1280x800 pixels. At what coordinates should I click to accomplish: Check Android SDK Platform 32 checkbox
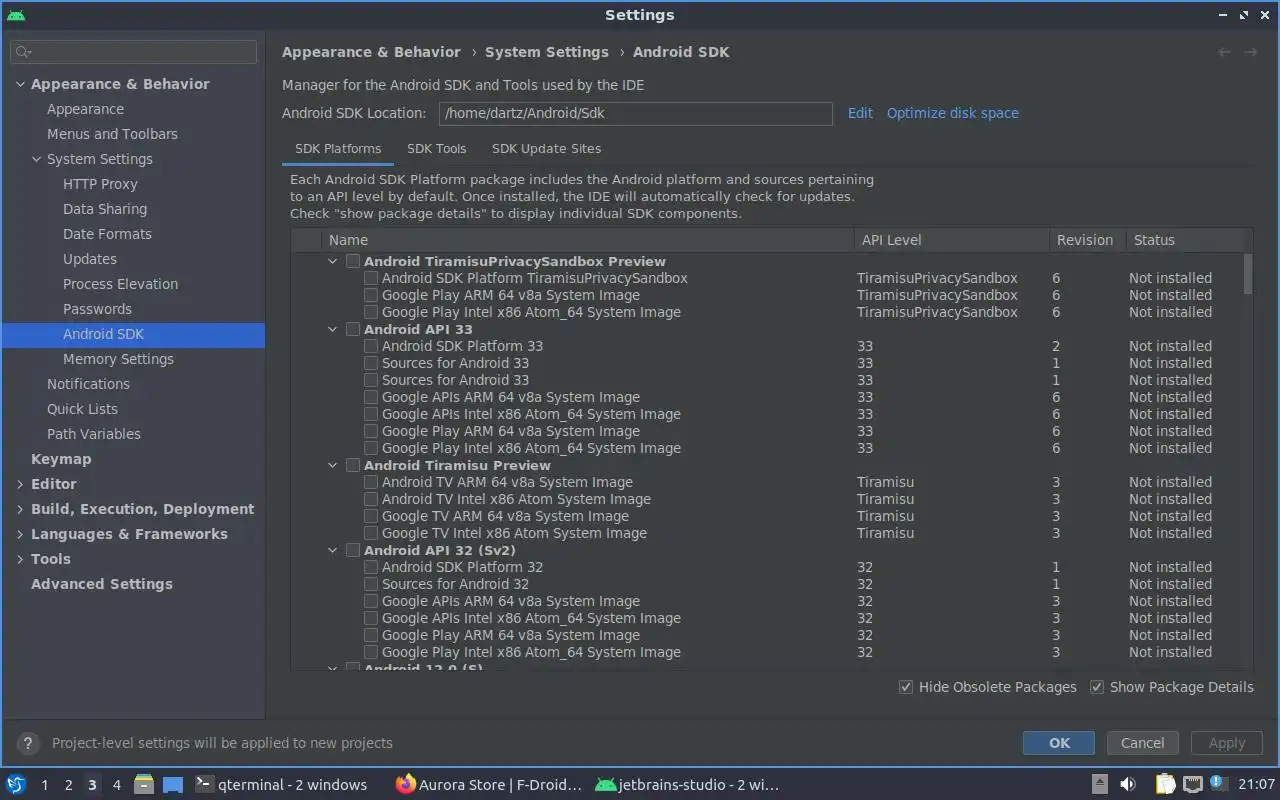point(371,567)
